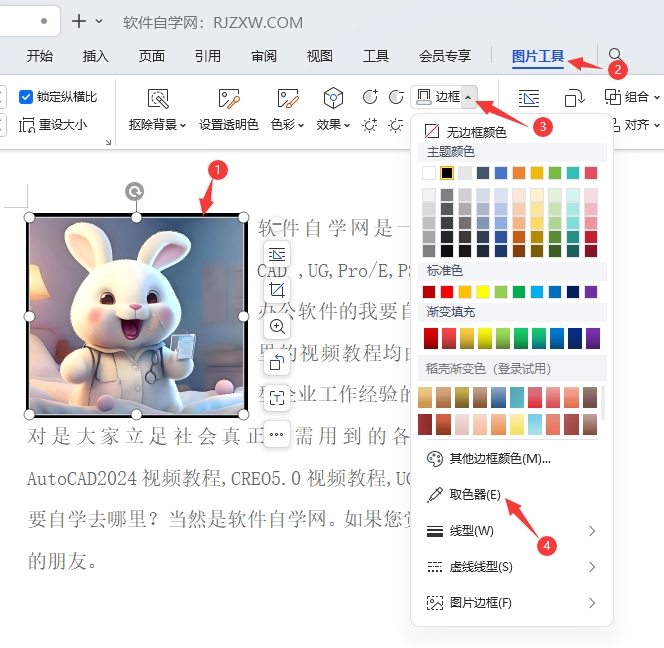Click the Color (色彩) icon
The image size is (664, 648).
[288, 98]
